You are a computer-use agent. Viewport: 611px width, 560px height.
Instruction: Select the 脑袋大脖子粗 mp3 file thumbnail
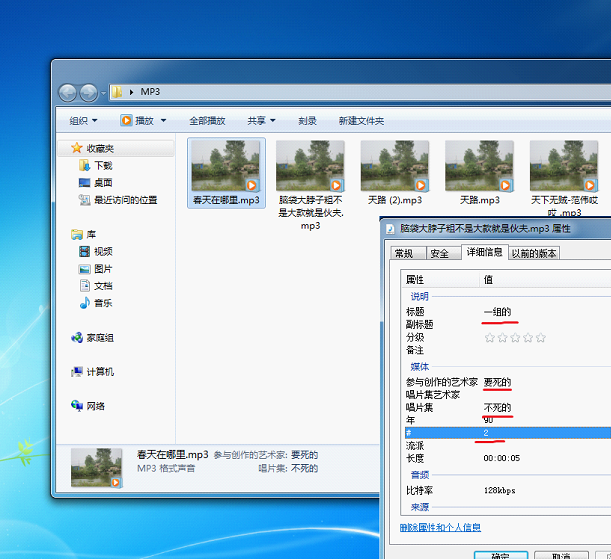tap(310, 166)
